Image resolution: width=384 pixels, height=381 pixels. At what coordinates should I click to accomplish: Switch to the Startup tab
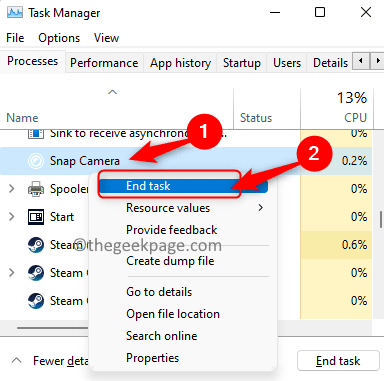click(242, 63)
